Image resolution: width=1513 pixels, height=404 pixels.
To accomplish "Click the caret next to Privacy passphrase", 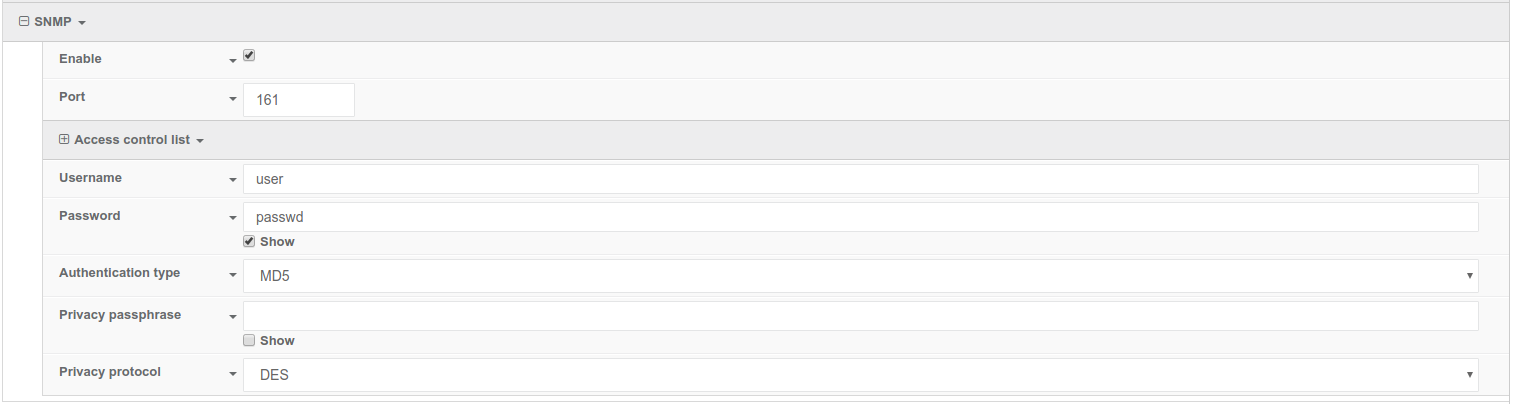I will (x=233, y=318).
